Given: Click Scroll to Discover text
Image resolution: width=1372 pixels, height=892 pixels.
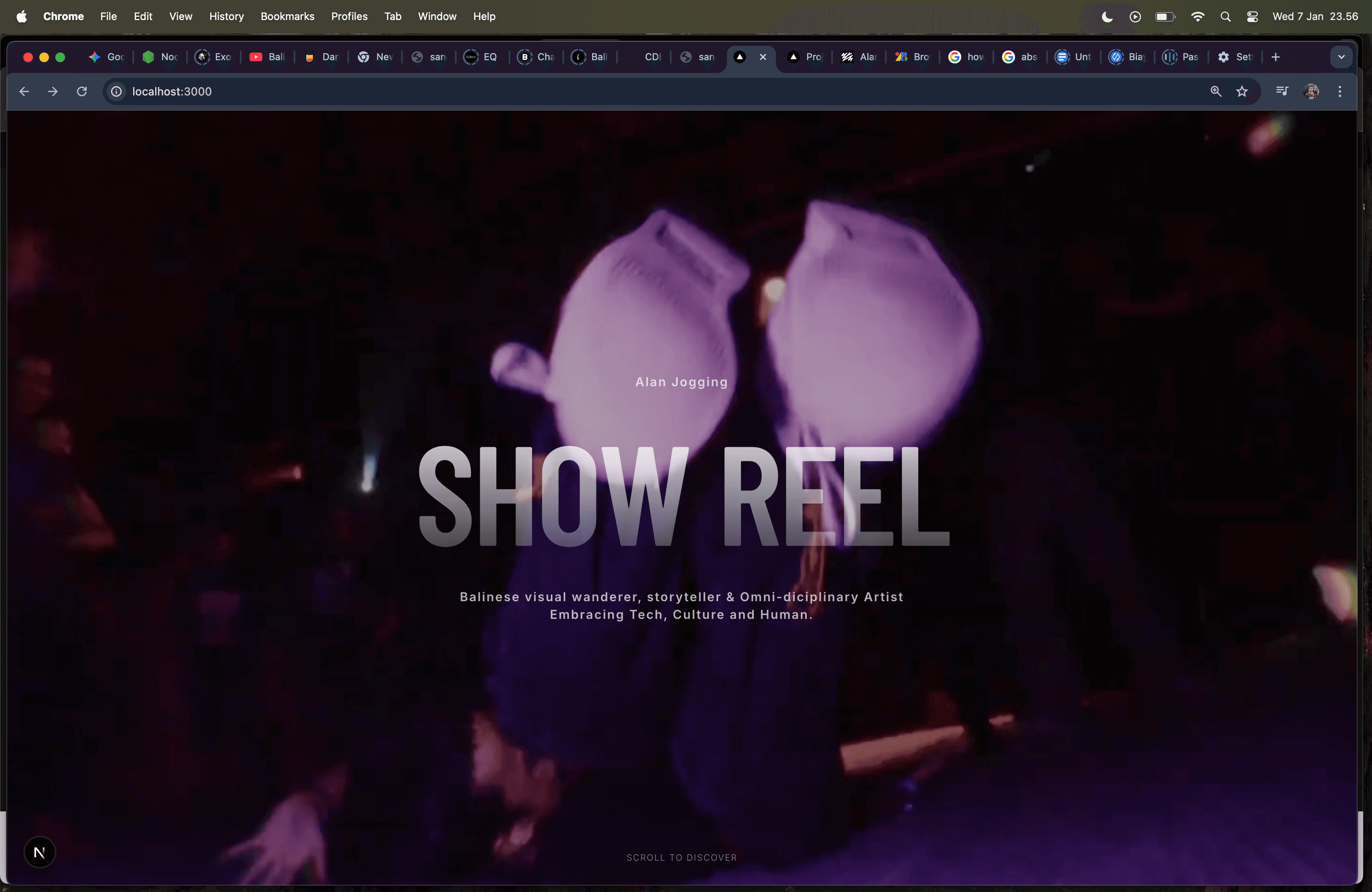Looking at the screenshot, I should [x=682, y=858].
